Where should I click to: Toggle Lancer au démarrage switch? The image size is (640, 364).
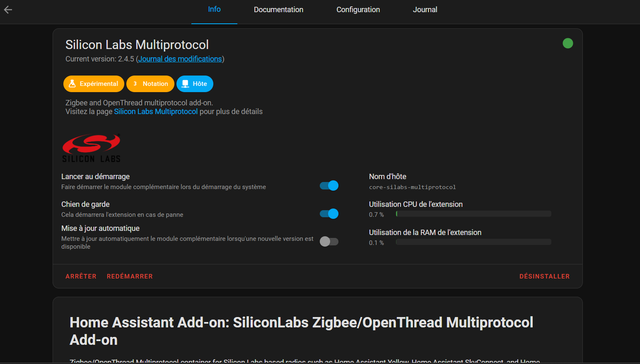pos(329,186)
